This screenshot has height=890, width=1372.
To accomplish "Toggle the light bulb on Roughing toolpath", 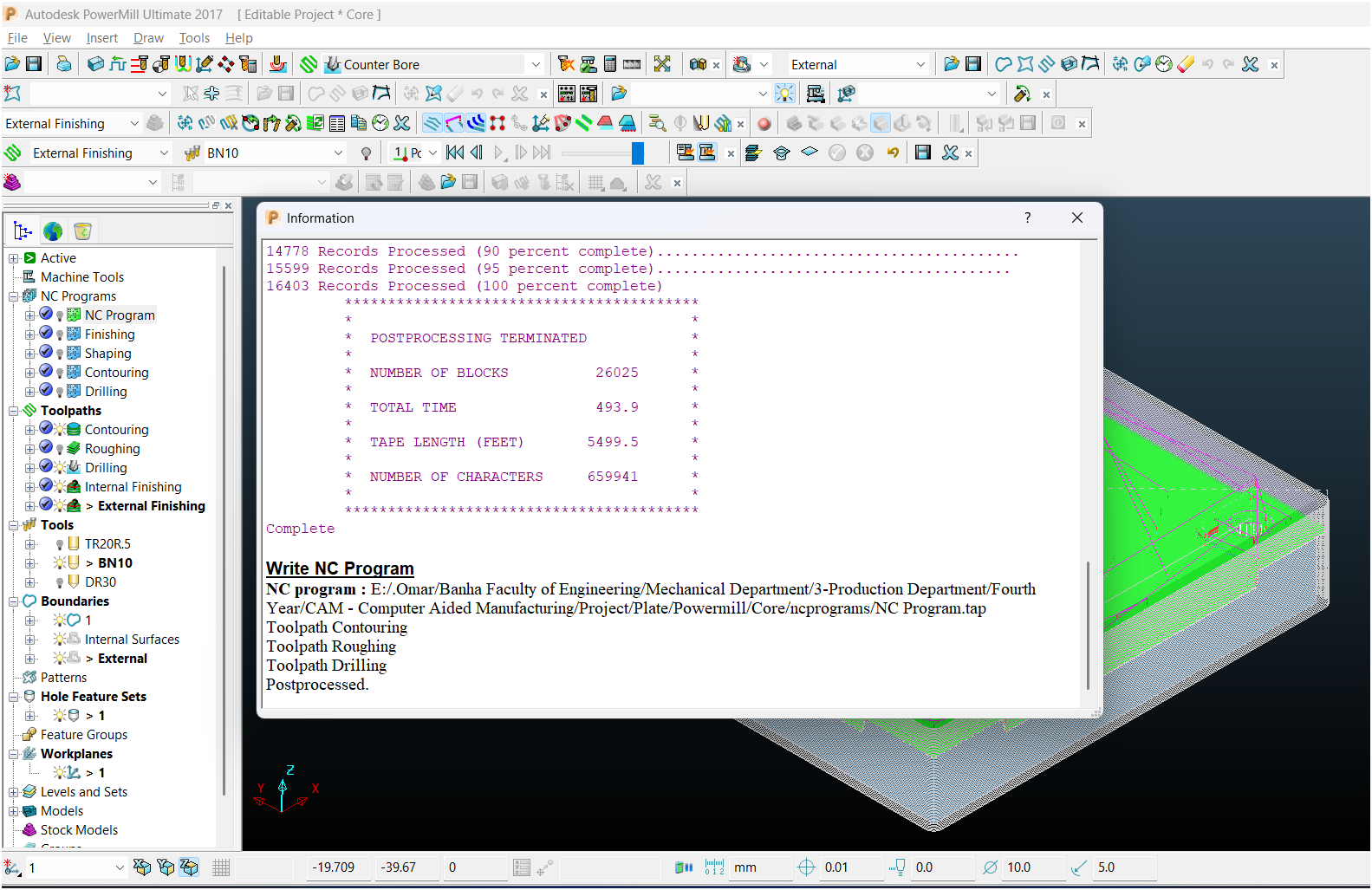I will coord(60,450).
